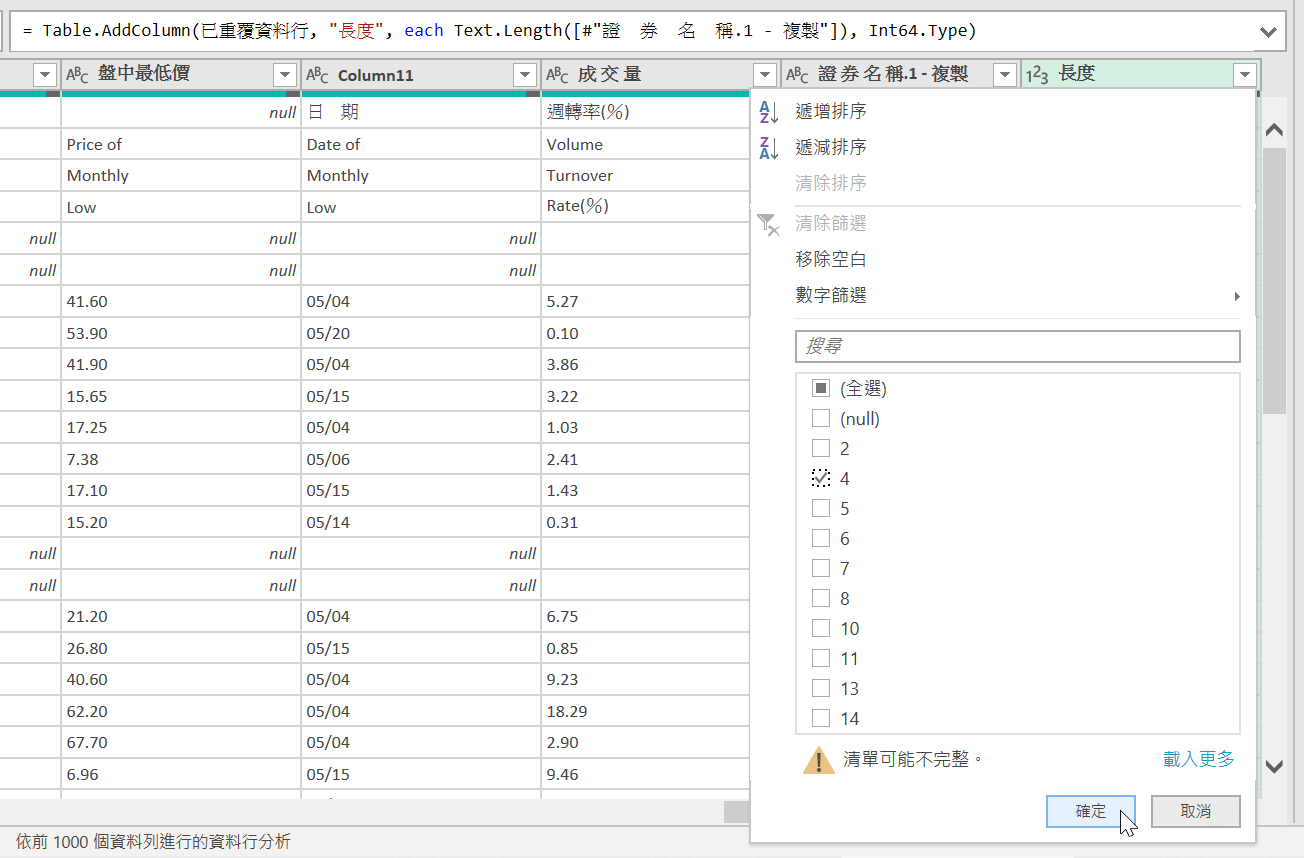Click the ABC type icon of 成交量 column

tap(558, 74)
